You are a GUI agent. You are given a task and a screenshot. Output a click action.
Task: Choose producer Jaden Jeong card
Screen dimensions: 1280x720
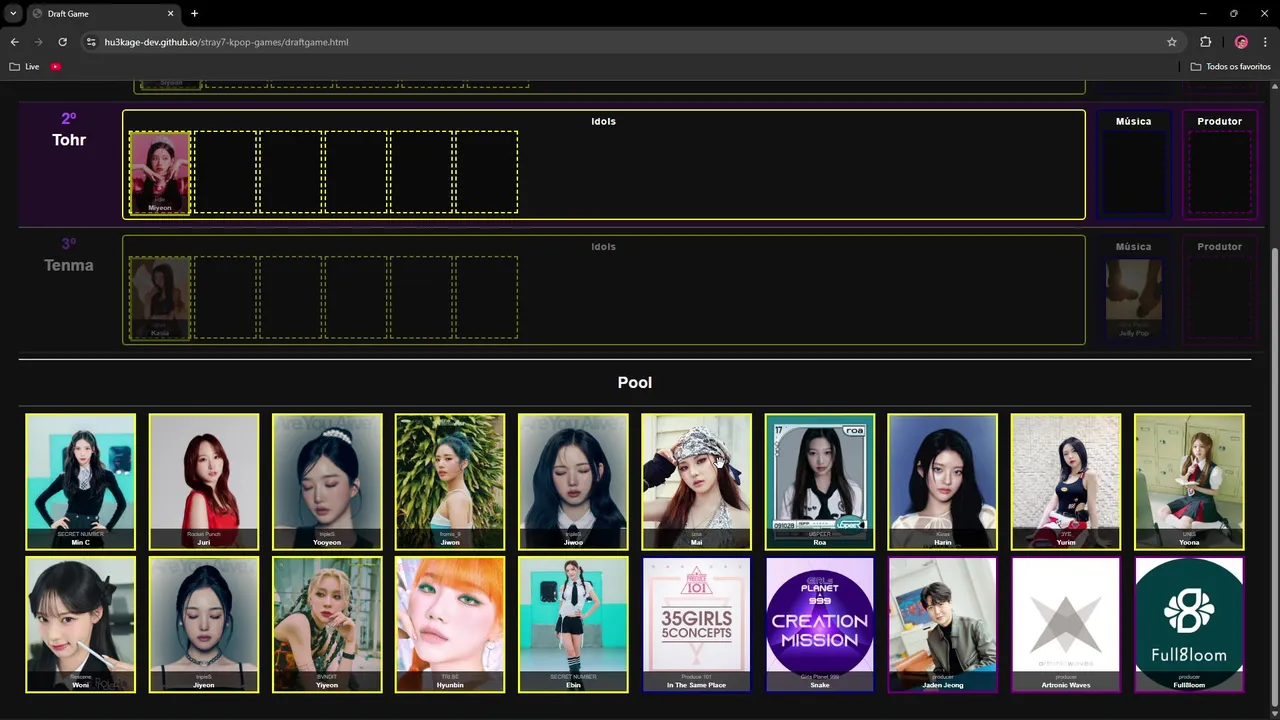(943, 625)
